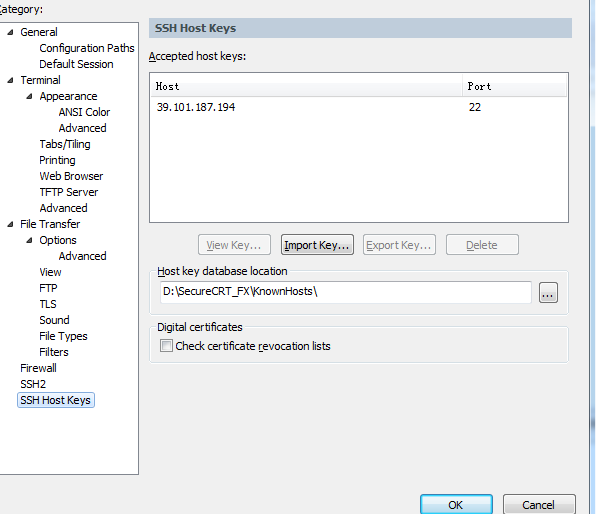596x514 pixels.
Task: Open browse button for host key location
Action: 548,292
